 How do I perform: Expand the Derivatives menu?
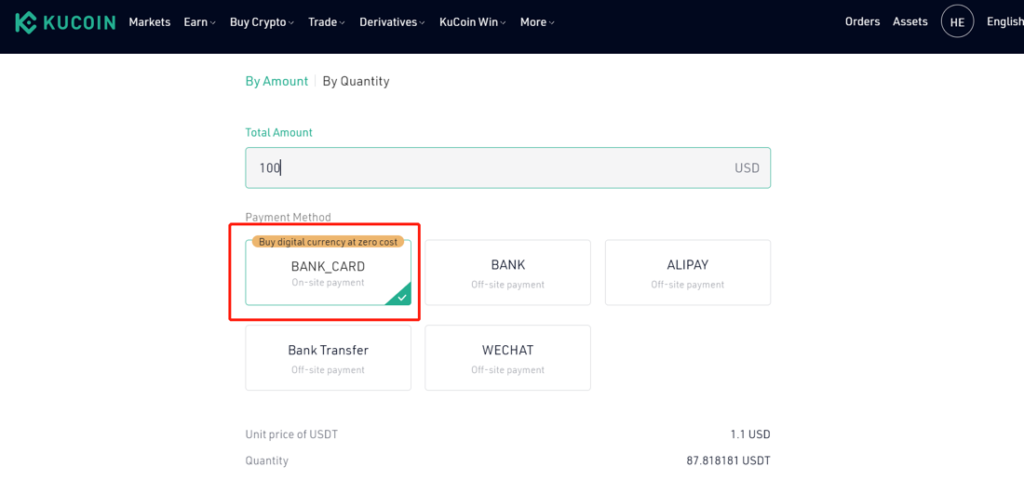(x=392, y=22)
